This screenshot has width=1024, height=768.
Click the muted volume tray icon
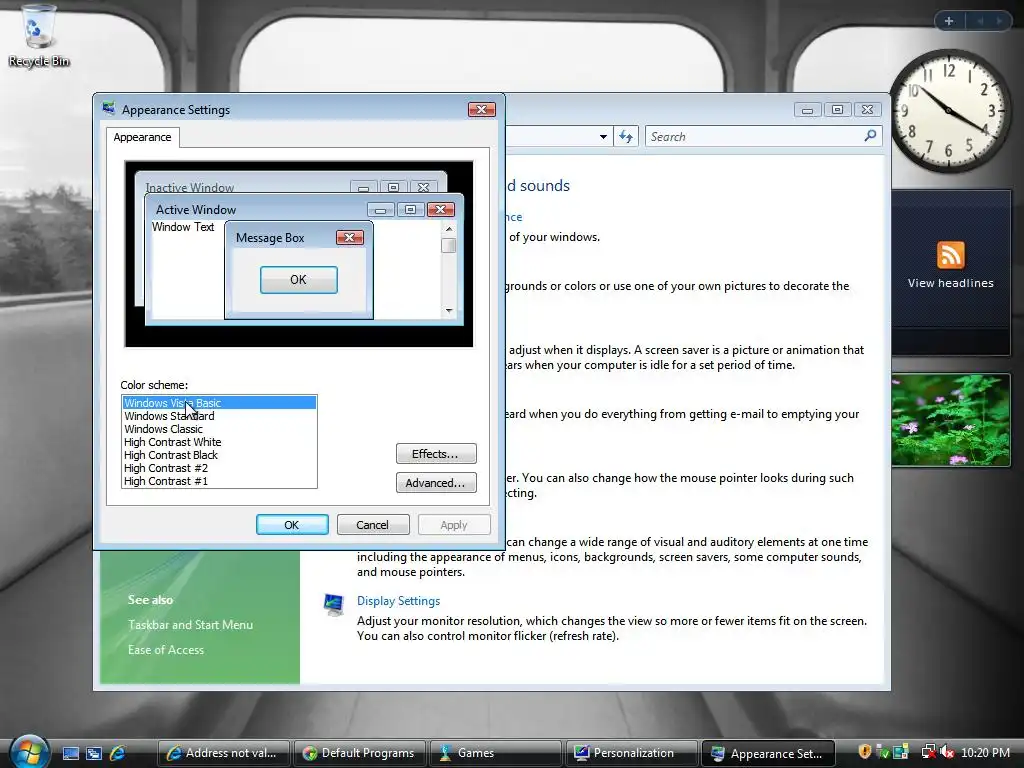948,752
